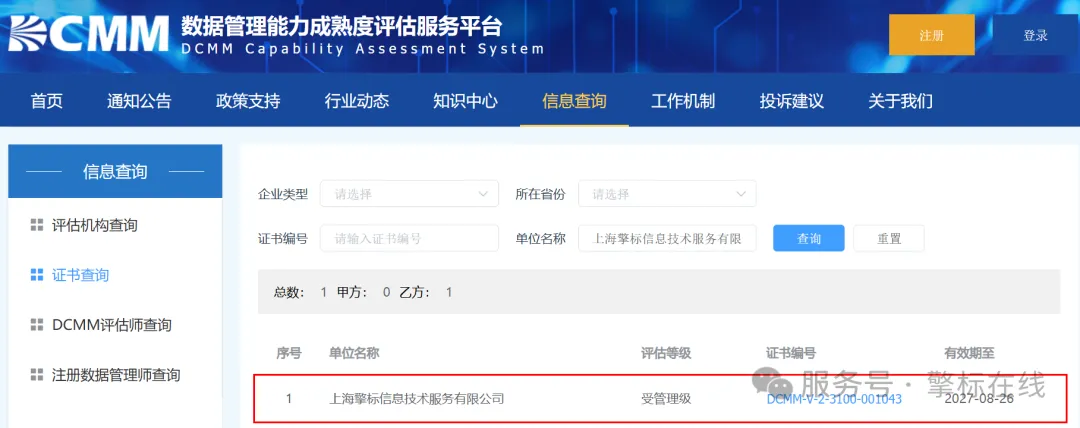The height and width of the screenshot is (428, 1080).
Task: Click the 甲方 count text
Action: pyautogui.click(x=363, y=292)
